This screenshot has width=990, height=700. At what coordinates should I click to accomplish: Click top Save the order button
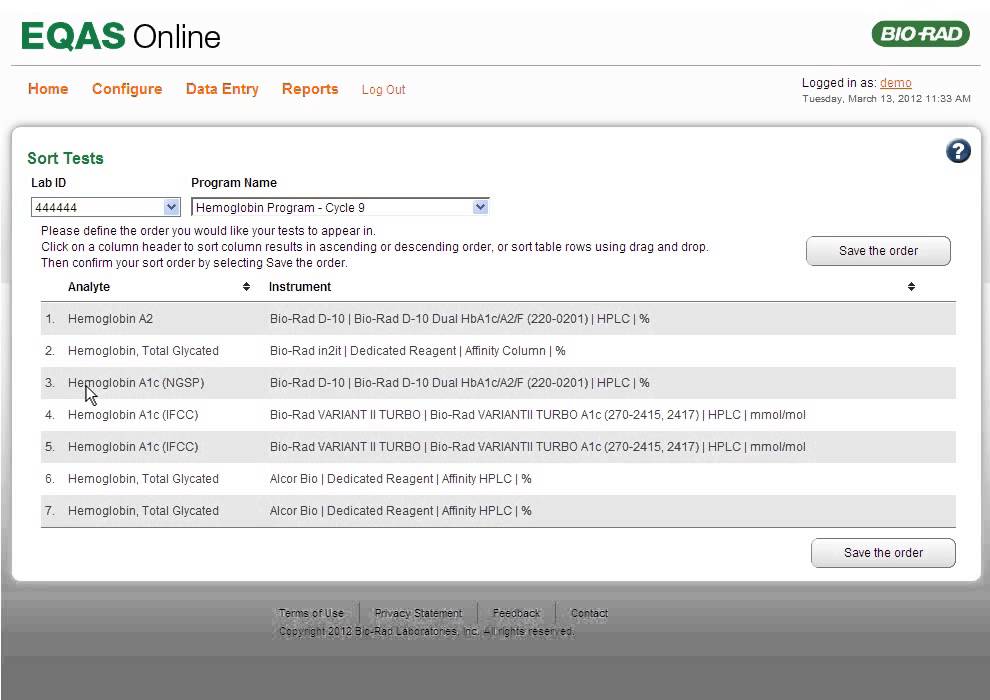[878, 251]
